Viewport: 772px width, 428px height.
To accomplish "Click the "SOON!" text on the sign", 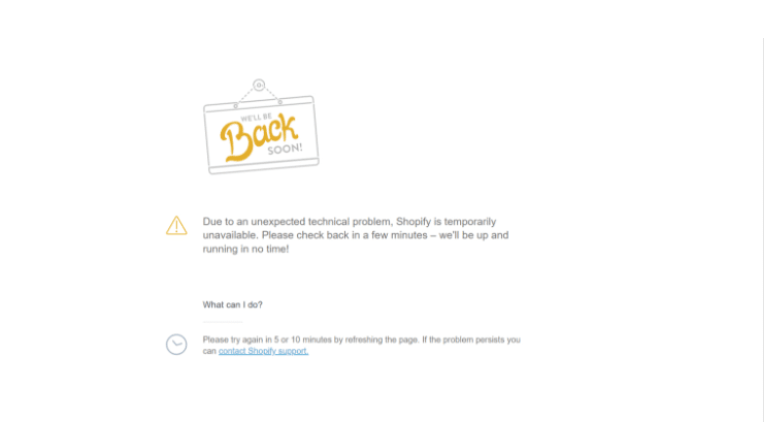I will pos(285,149).
